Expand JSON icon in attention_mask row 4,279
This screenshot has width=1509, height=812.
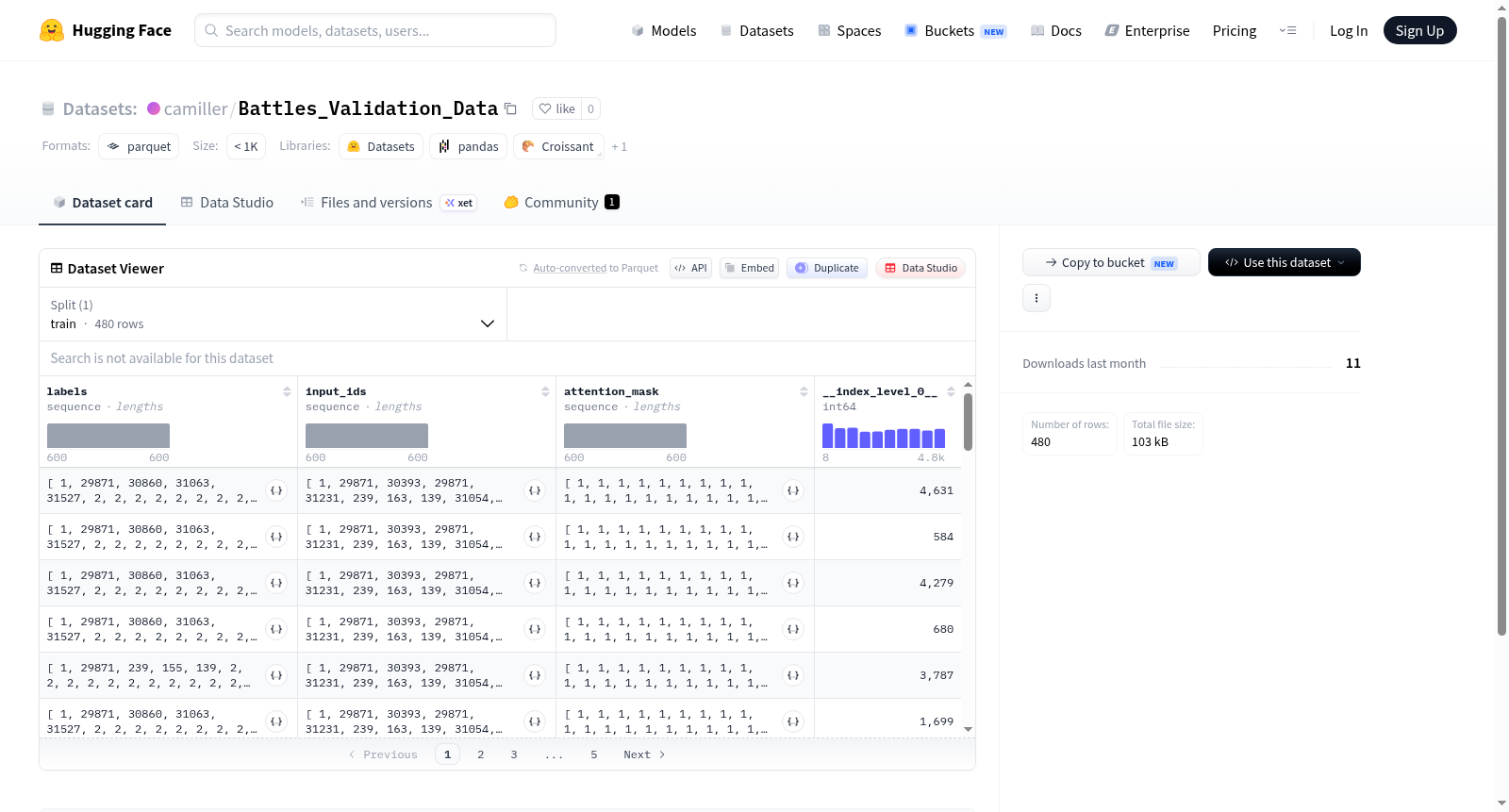click(x=793, y=583)
